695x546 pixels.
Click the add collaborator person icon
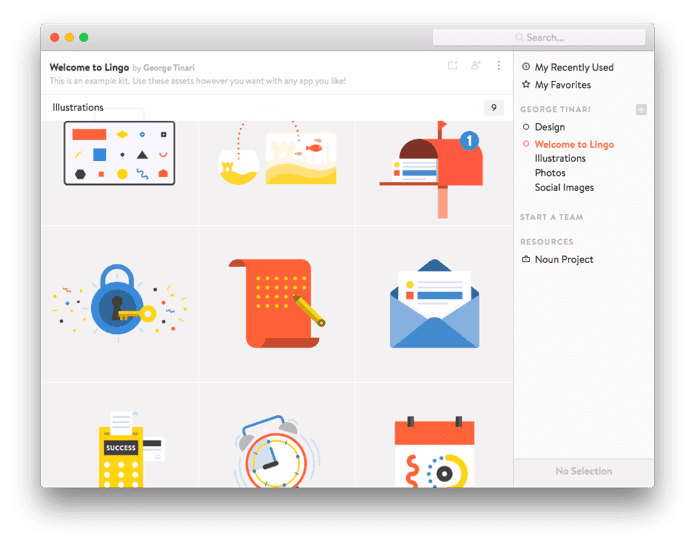pyautogui.click(x=476, y=66)
